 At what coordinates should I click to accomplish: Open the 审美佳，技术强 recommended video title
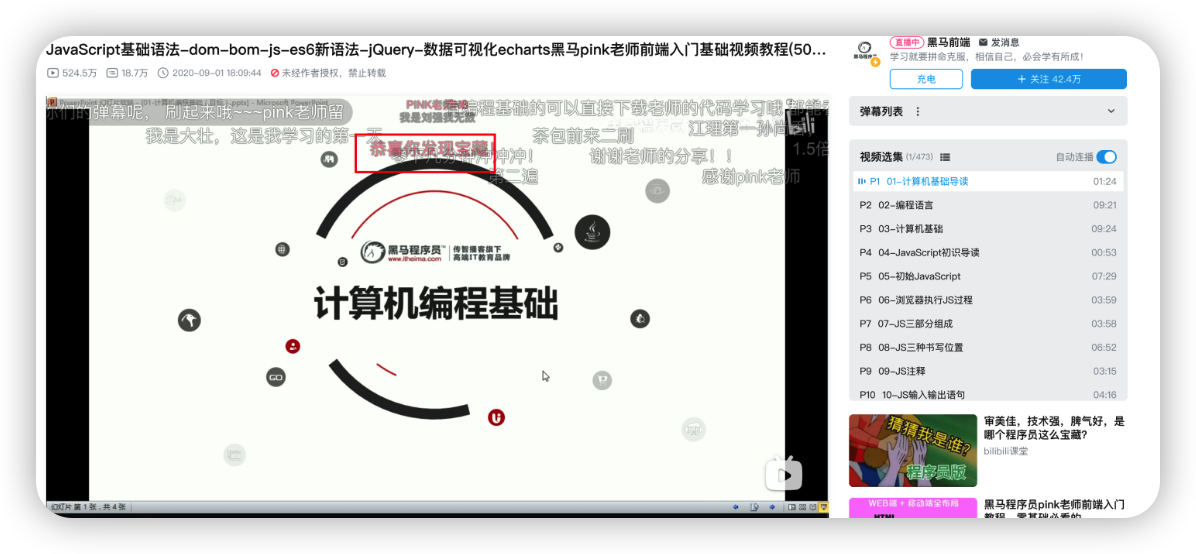pos(1054,428)
